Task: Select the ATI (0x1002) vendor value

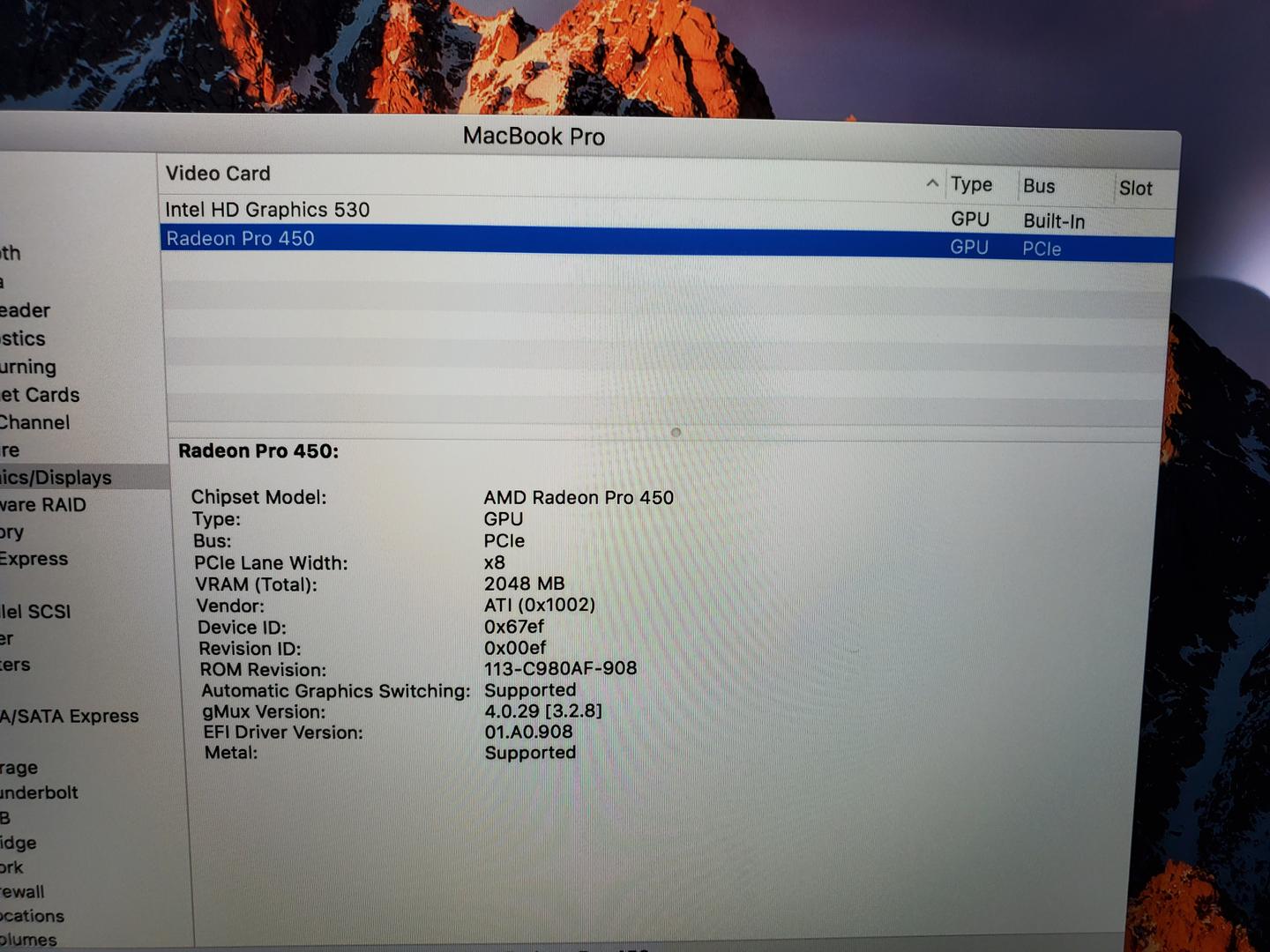Action: click(x=540, y=605)
